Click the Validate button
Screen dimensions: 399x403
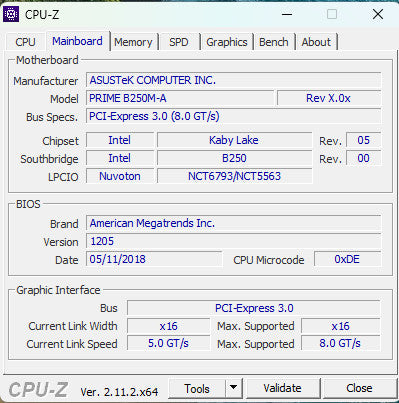(x=282, y=388)
